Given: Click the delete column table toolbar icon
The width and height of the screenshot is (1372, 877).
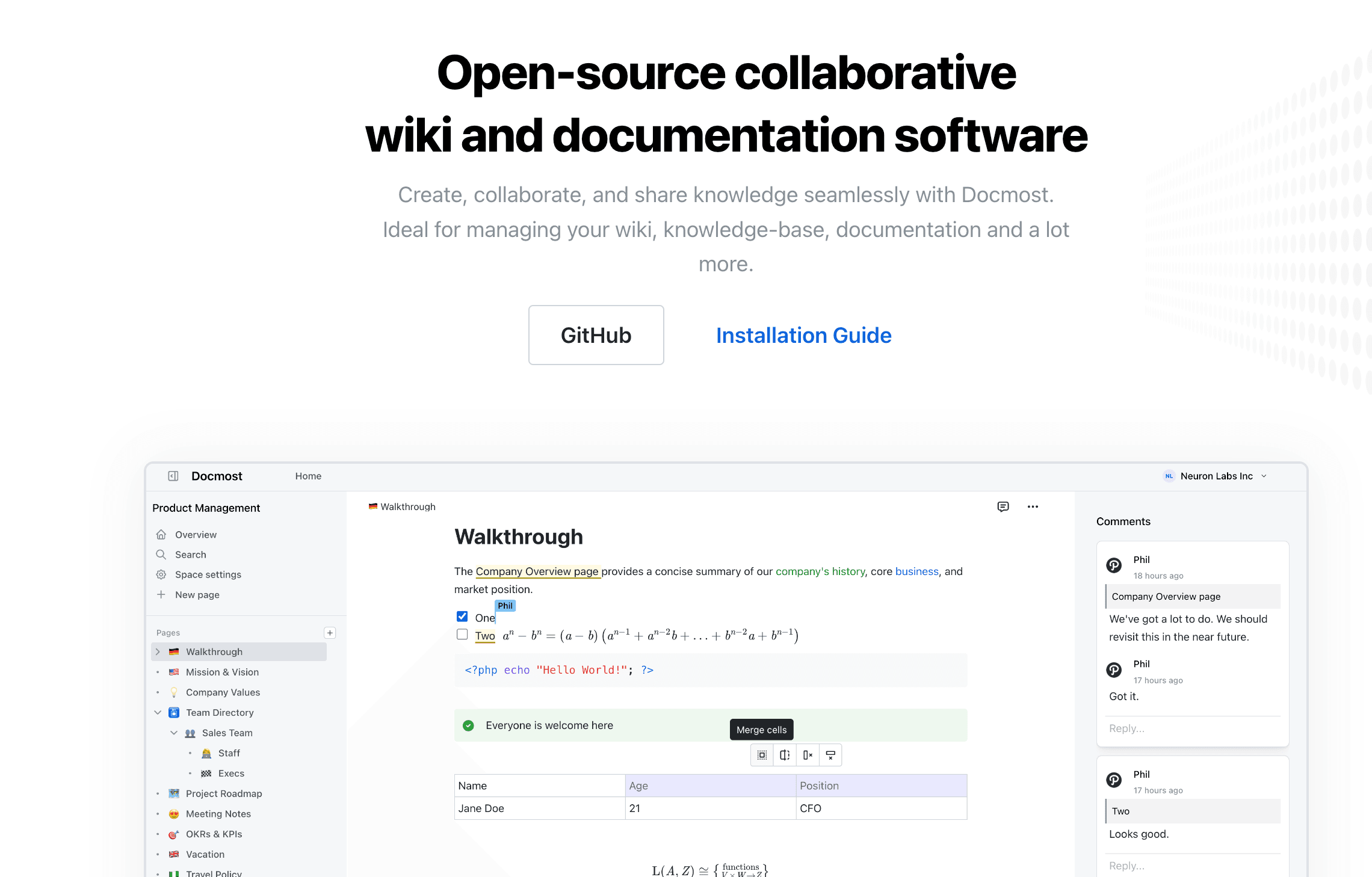Looking at the screenshot, I should [x=808, y=755].
